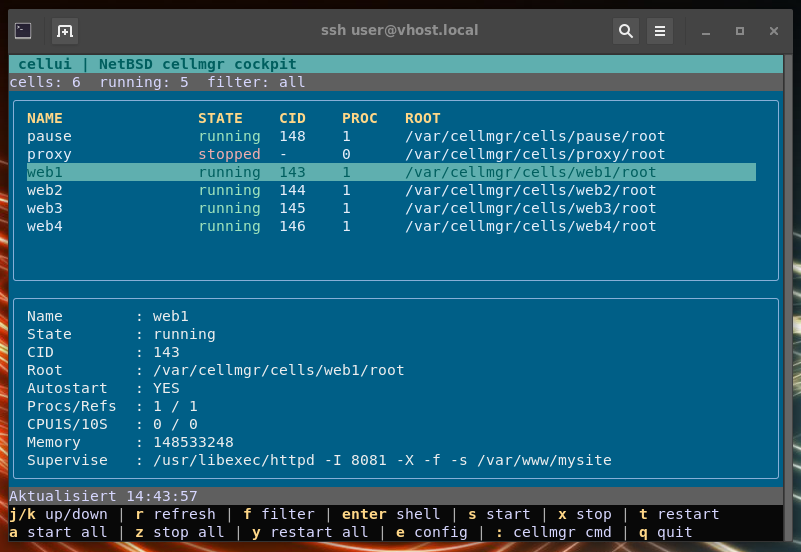This screenshot has height=552, width=801.
Task: Click the STATE column header
Action: (x=220, y=118)
